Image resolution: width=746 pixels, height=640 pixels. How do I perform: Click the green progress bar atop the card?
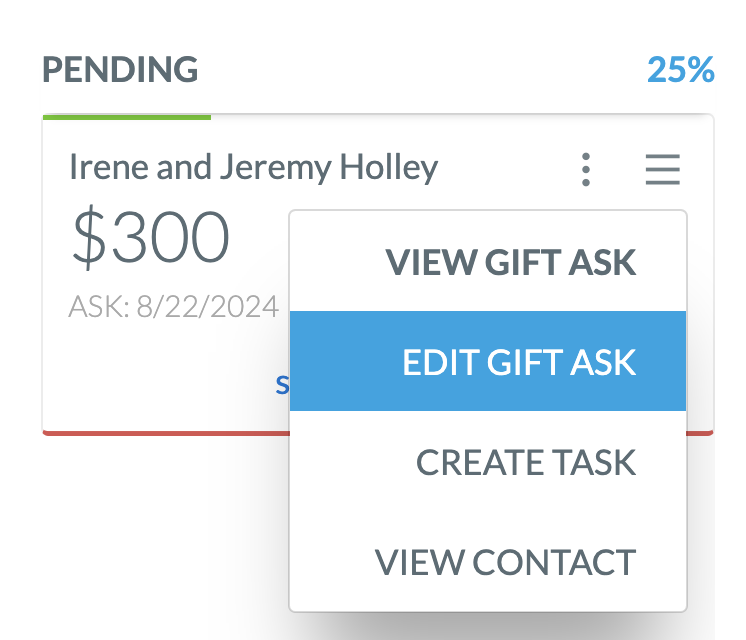pos(127,117)
